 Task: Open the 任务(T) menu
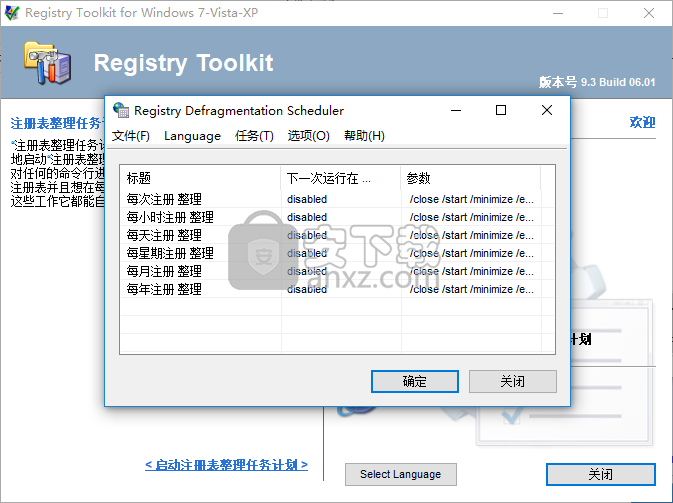pos(254,136)
